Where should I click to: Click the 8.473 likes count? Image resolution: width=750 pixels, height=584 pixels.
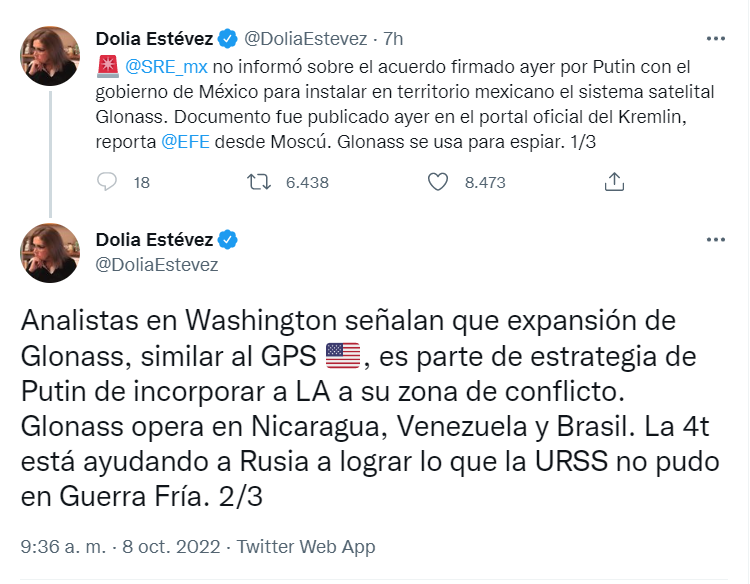[x=485, y=182]
